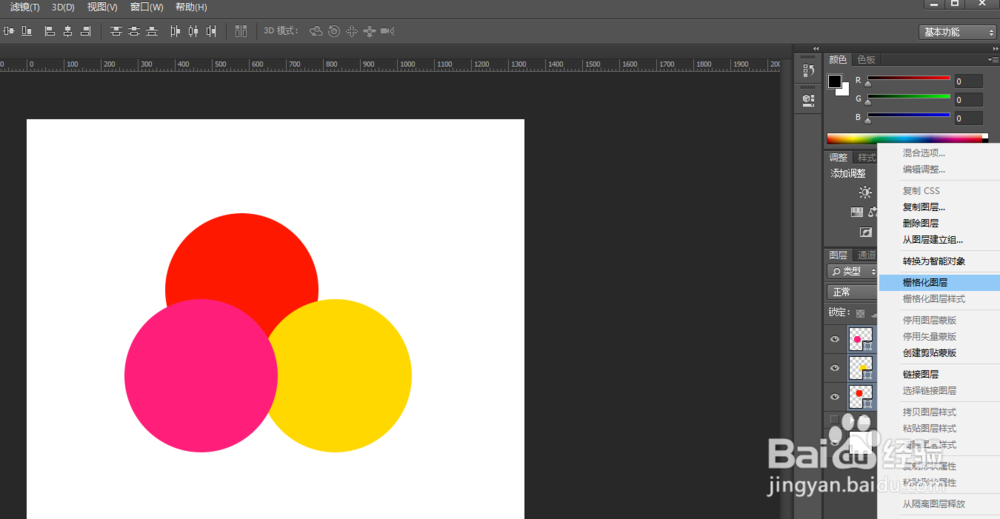Click align horizontal centers icon
Image resolution: width=1000 pixels, height=519 pixels.
[68, 31]
